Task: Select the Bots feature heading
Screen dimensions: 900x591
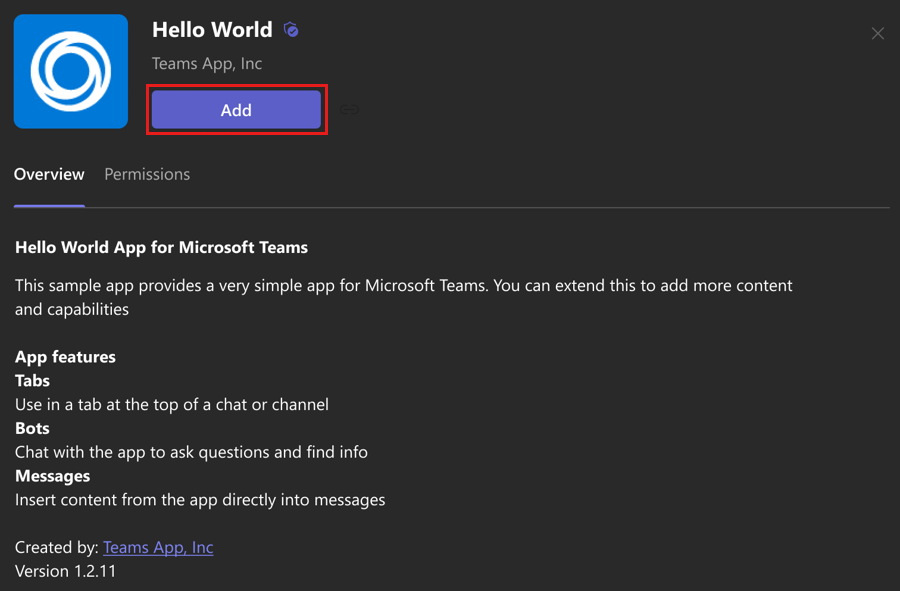Action: [x=32, y=428]
